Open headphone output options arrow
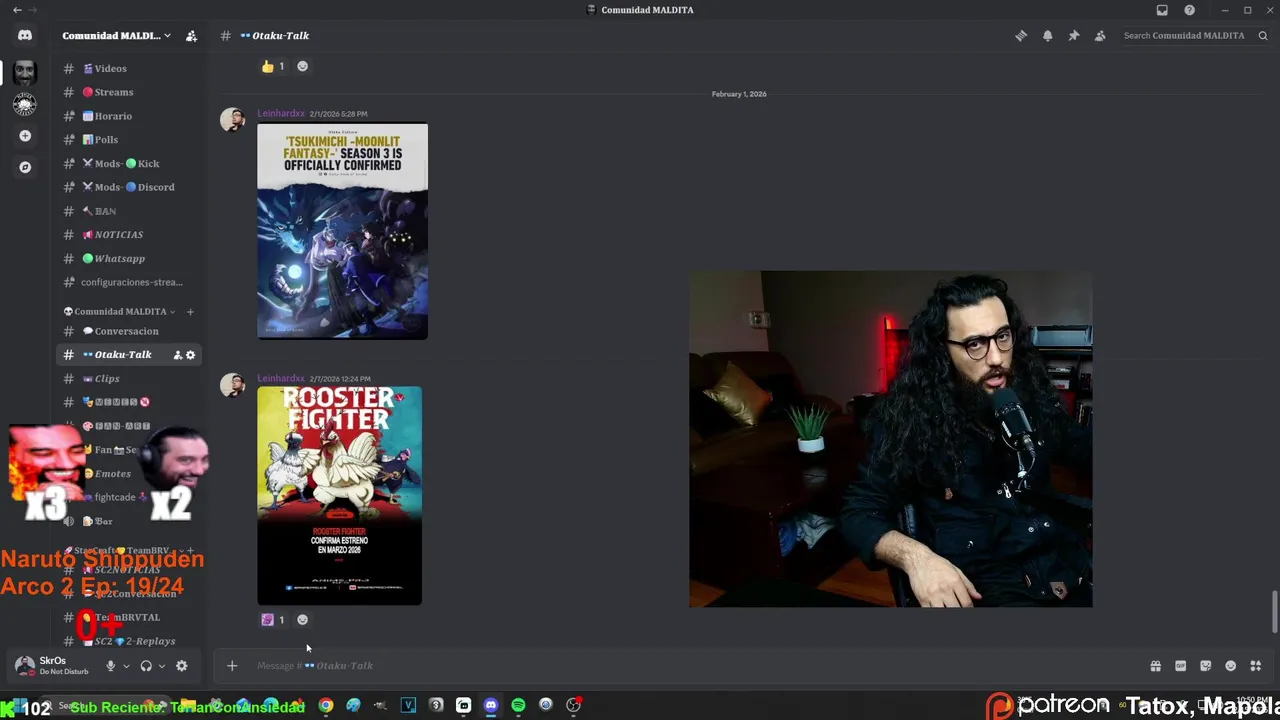 pyautogui.click(x=161, y=666)
